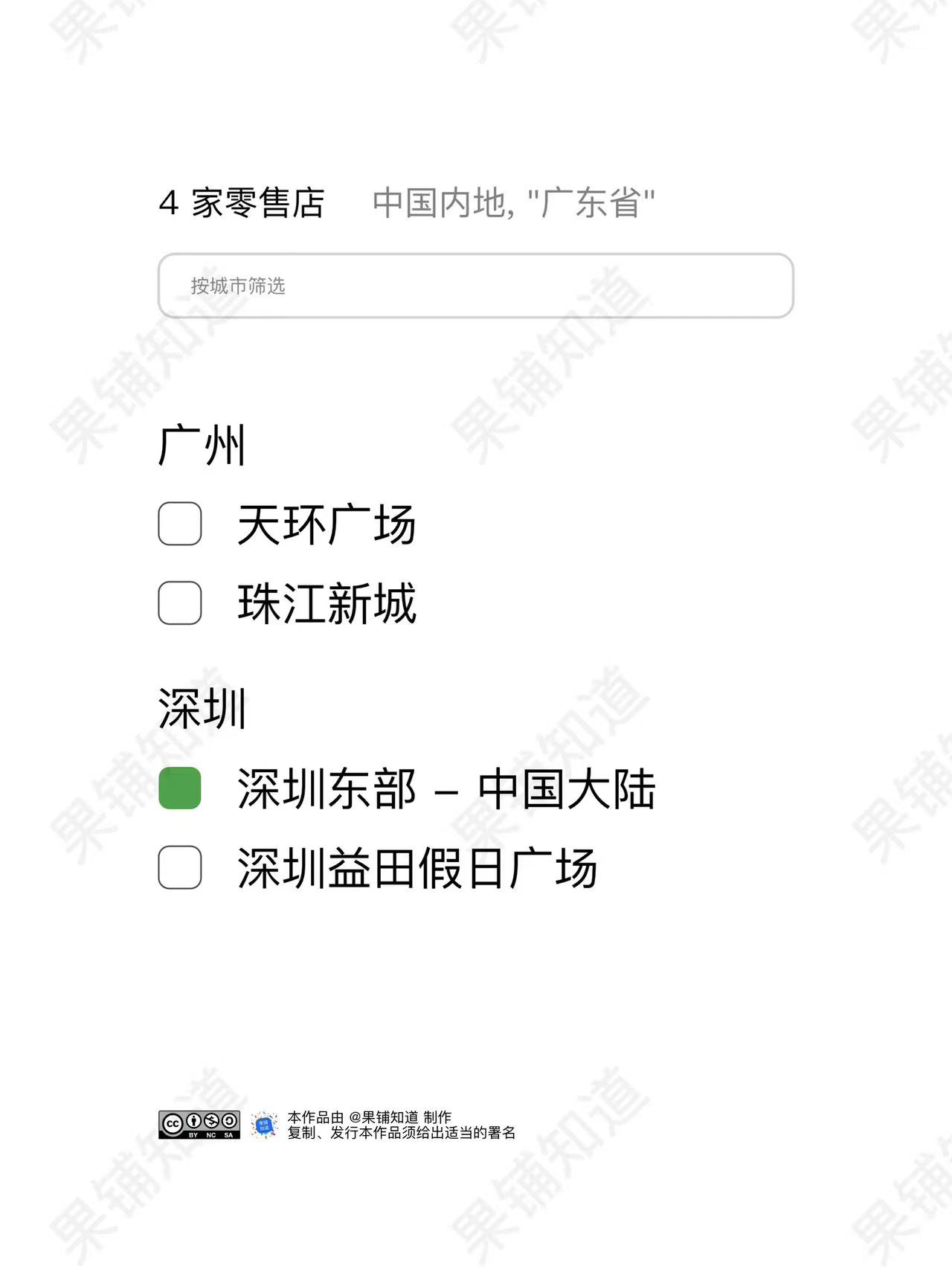Click the NC non-commercial icon

tap(211, 1121)
